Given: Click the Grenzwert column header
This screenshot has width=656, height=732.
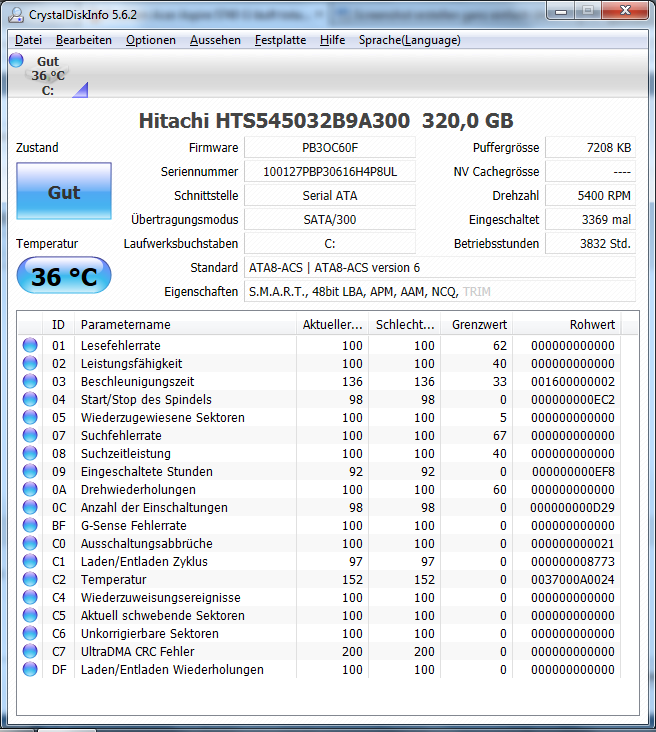Looking at the screenshot, I should 477,324.
